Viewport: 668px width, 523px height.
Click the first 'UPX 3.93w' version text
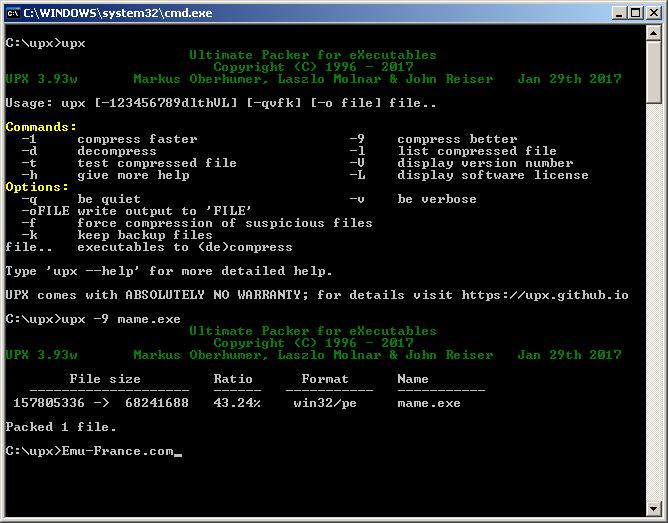(x=41, y=79)
